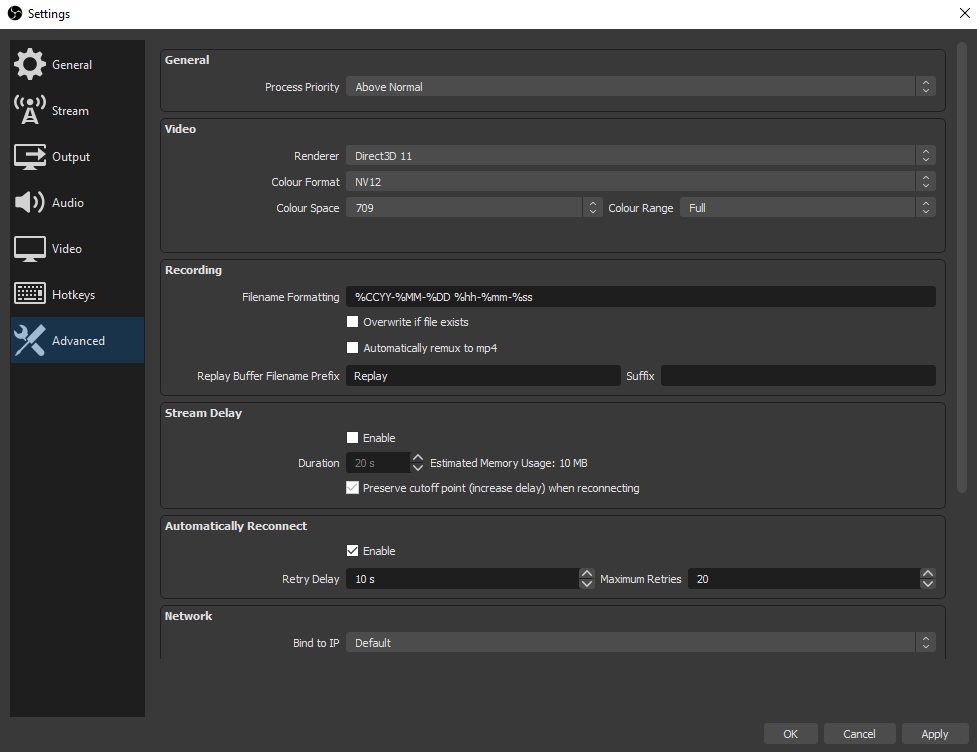
Task: Disable Automatically Reconnect Enable checkbox
Action: tap(352, 551)
